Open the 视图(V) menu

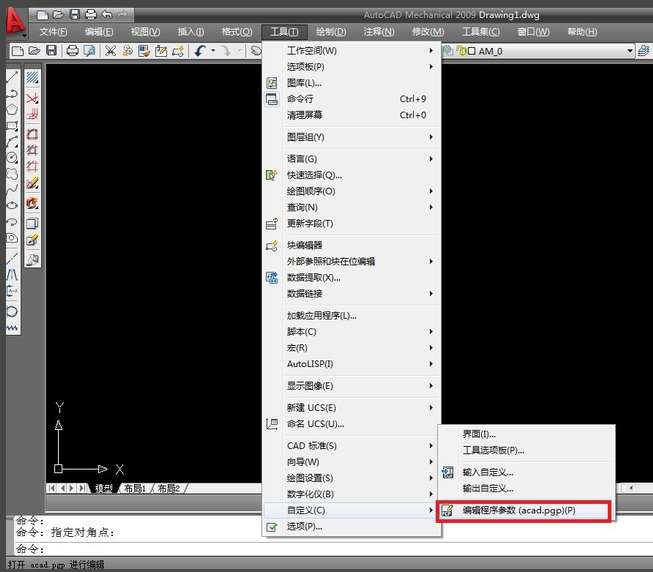pyautogui.click(x=145, y=32)
